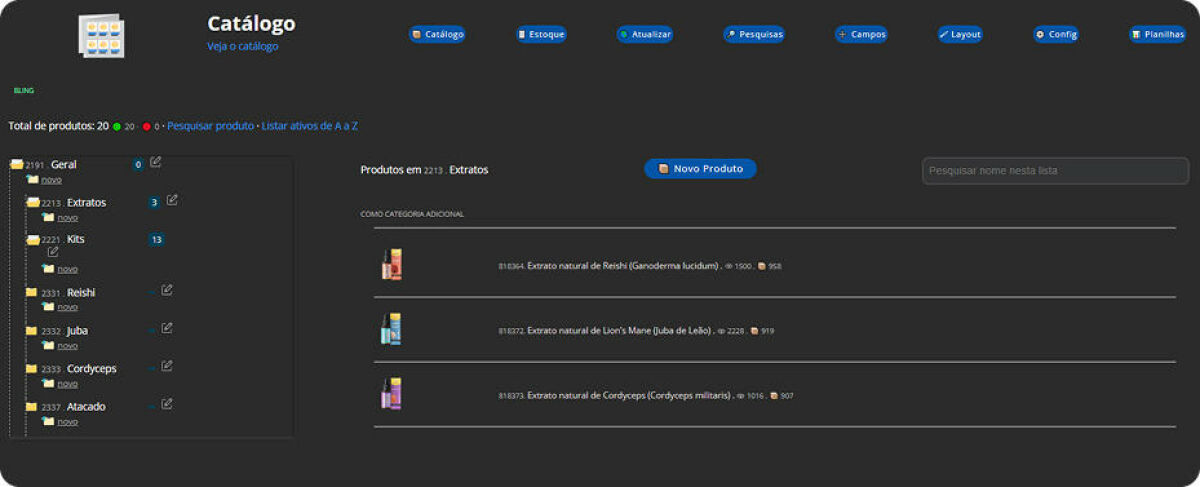1200x487 pixels.
Task: Click 'Listar ativos de A a Z' link
Action: coord(310,126)
